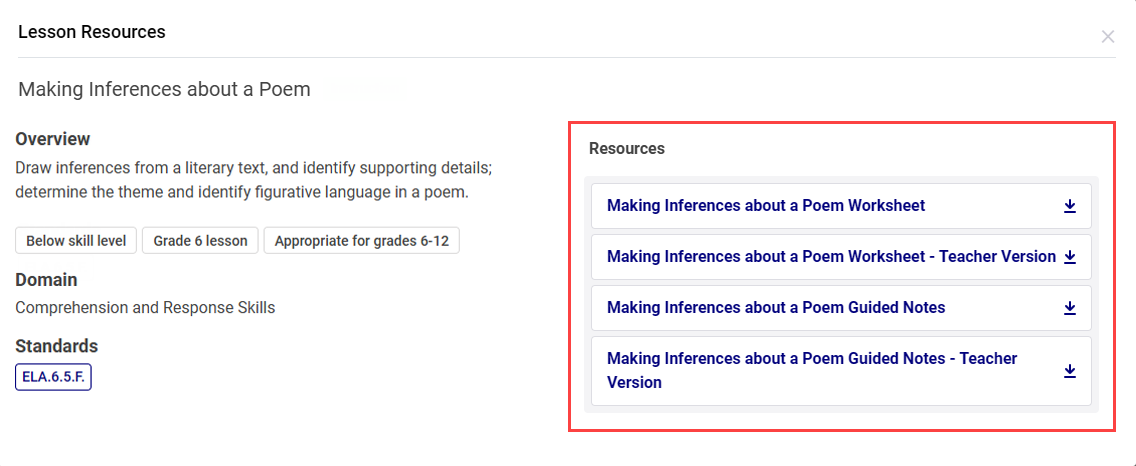
Task: Click download icon for Worksheet - Teacher Version
Action: pos(1069,257)
